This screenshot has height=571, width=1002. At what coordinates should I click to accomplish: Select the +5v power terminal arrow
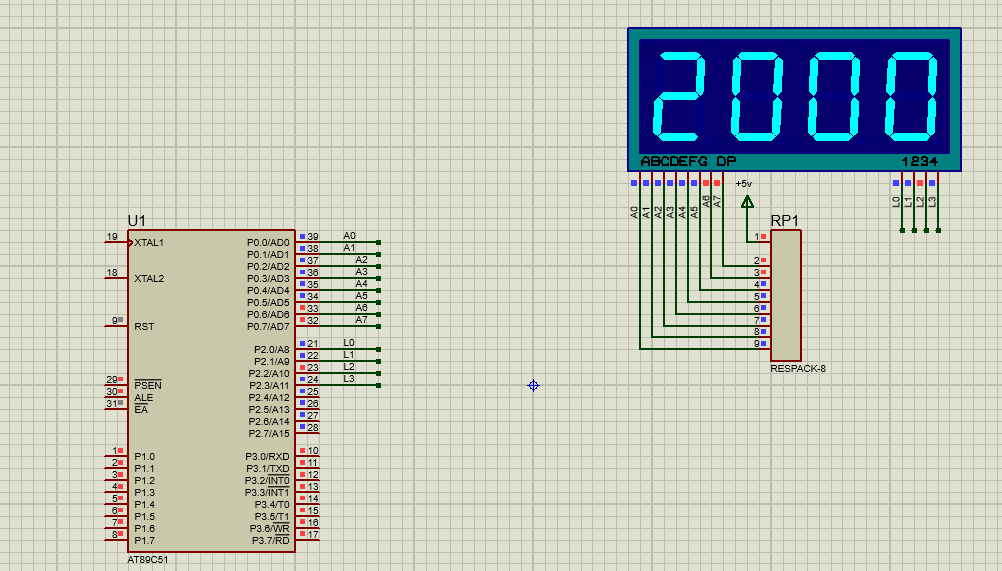(x=747, y=202)
